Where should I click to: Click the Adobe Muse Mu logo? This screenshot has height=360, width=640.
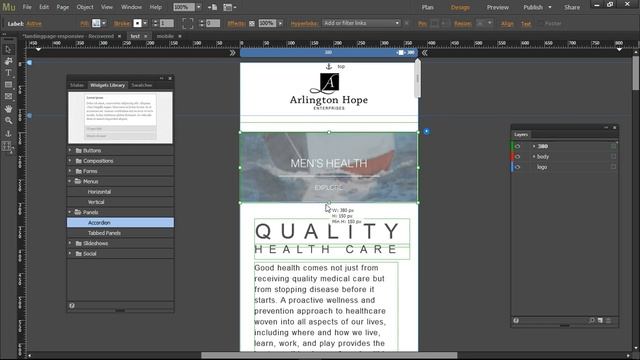(x=9, y=7)
